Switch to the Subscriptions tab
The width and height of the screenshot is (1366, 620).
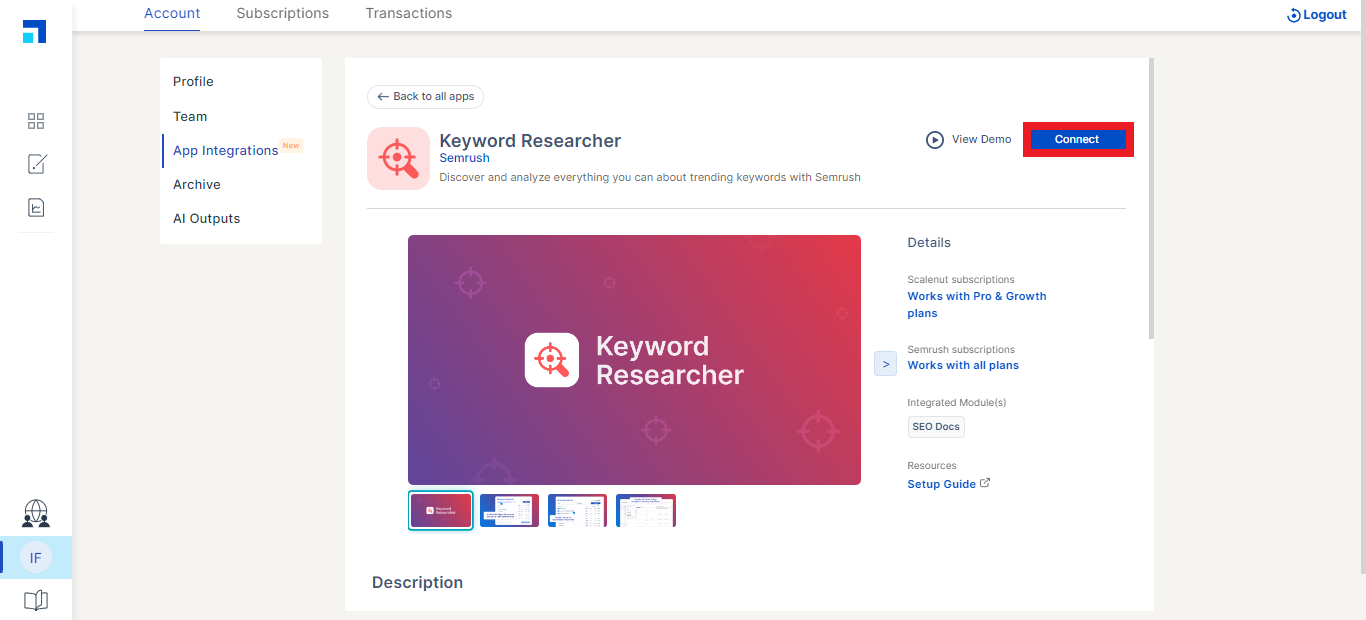pos(283,14)
